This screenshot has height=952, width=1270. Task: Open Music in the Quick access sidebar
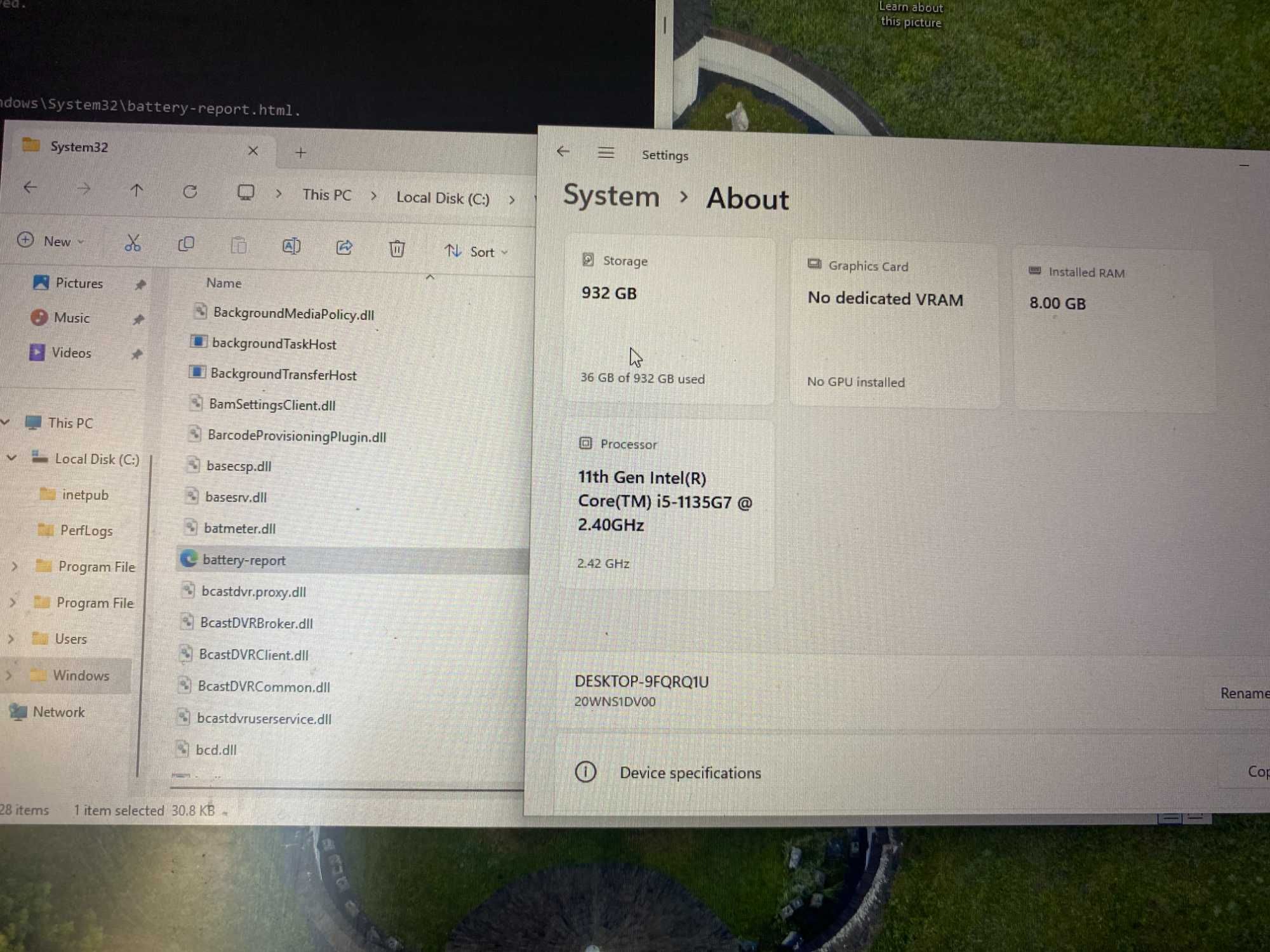71,317
